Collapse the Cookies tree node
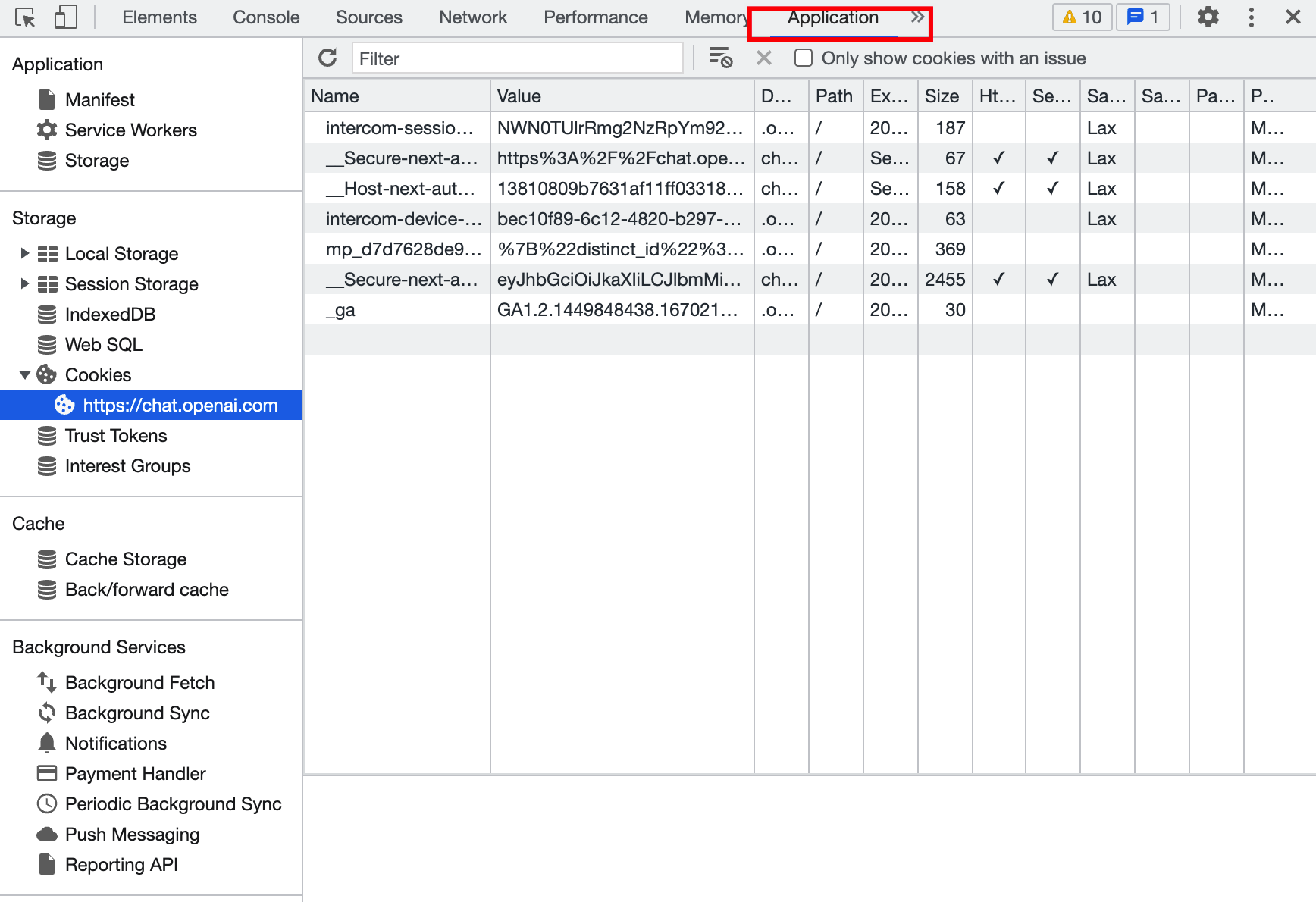 tap(24, 374)
